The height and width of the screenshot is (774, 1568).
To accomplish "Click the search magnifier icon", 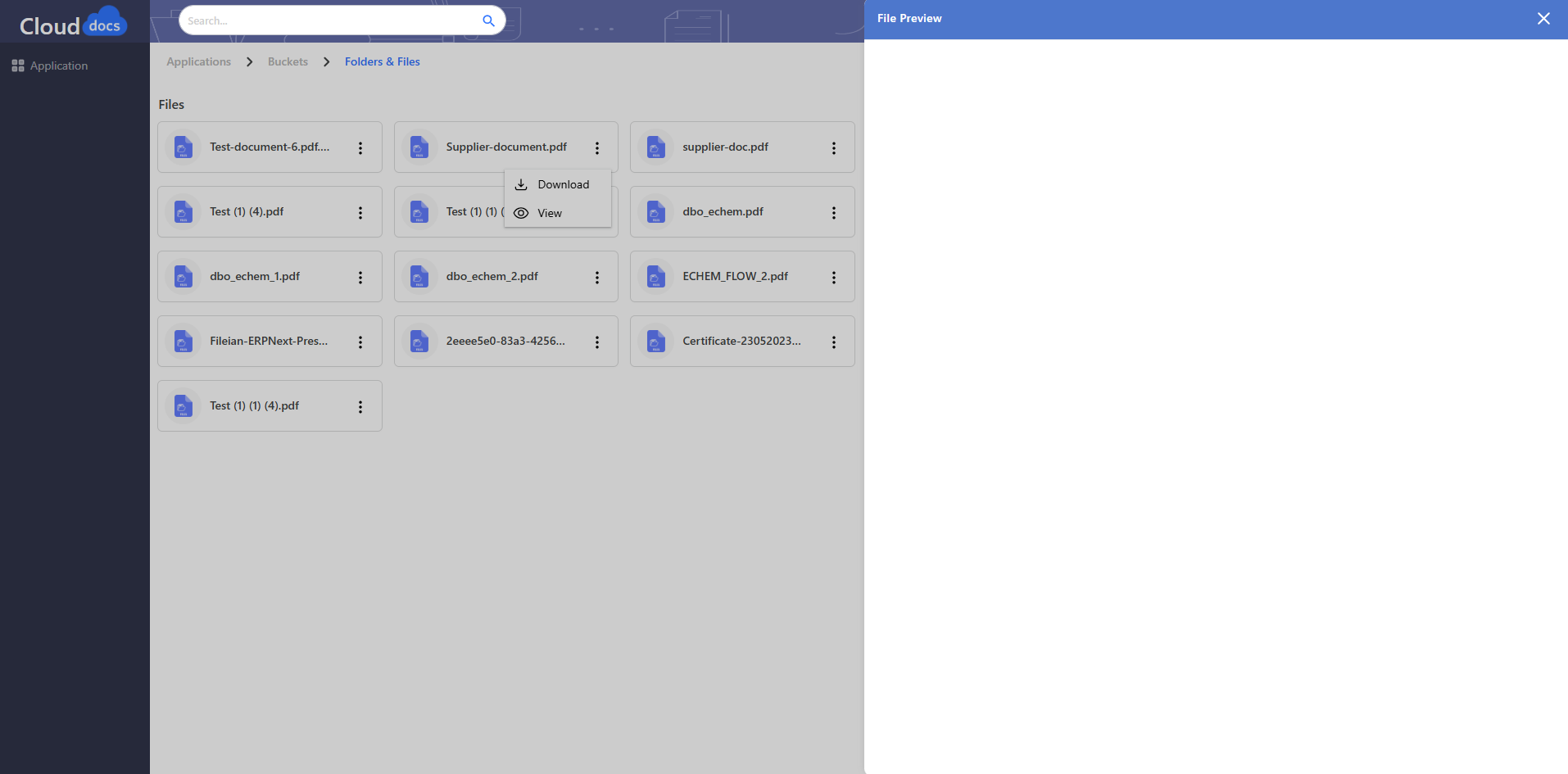I will pyautogui.click(x=488, y=20).
